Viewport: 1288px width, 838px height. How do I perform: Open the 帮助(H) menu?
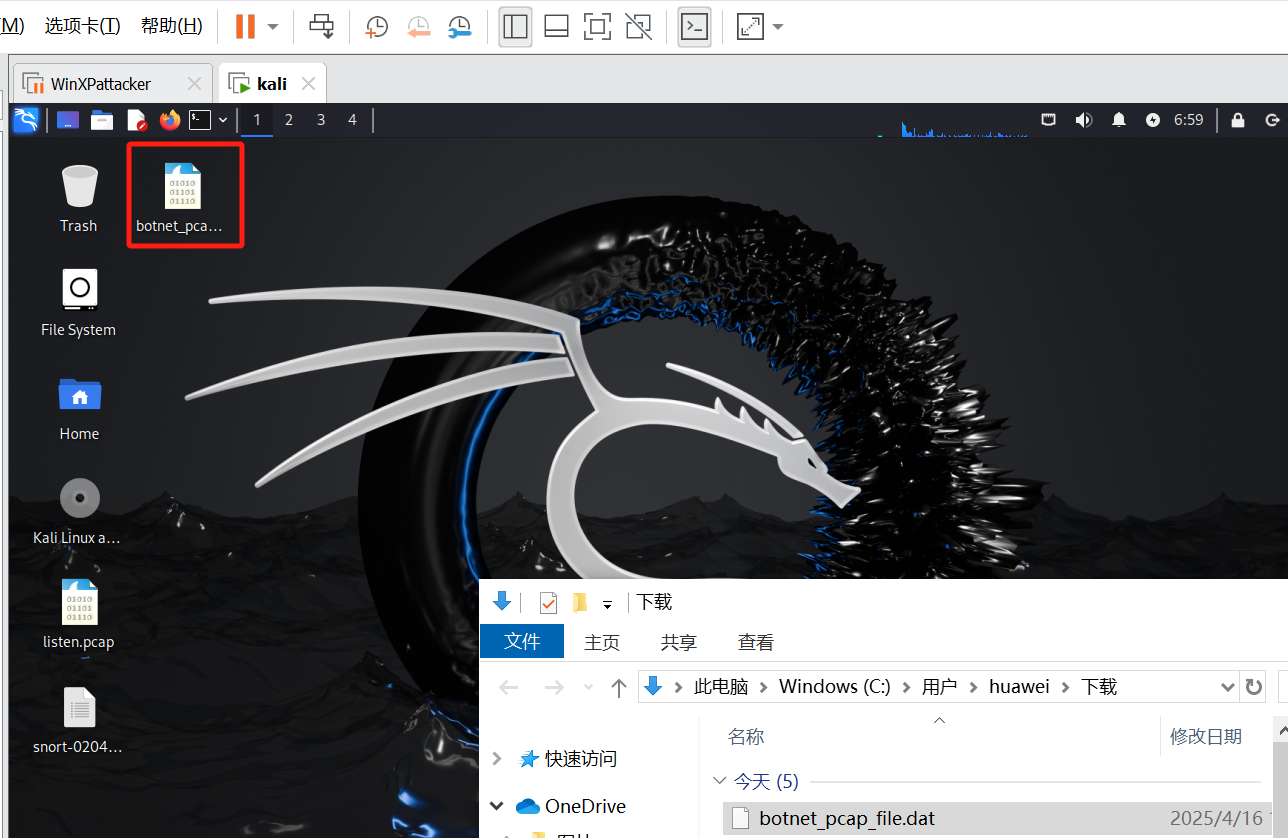click(x=172, y=26)
